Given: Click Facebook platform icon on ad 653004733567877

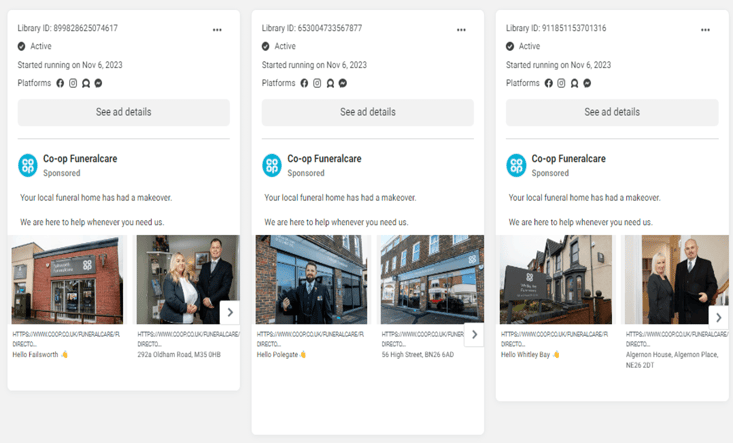Looking at the screenshot, I should tap(304, 83).
